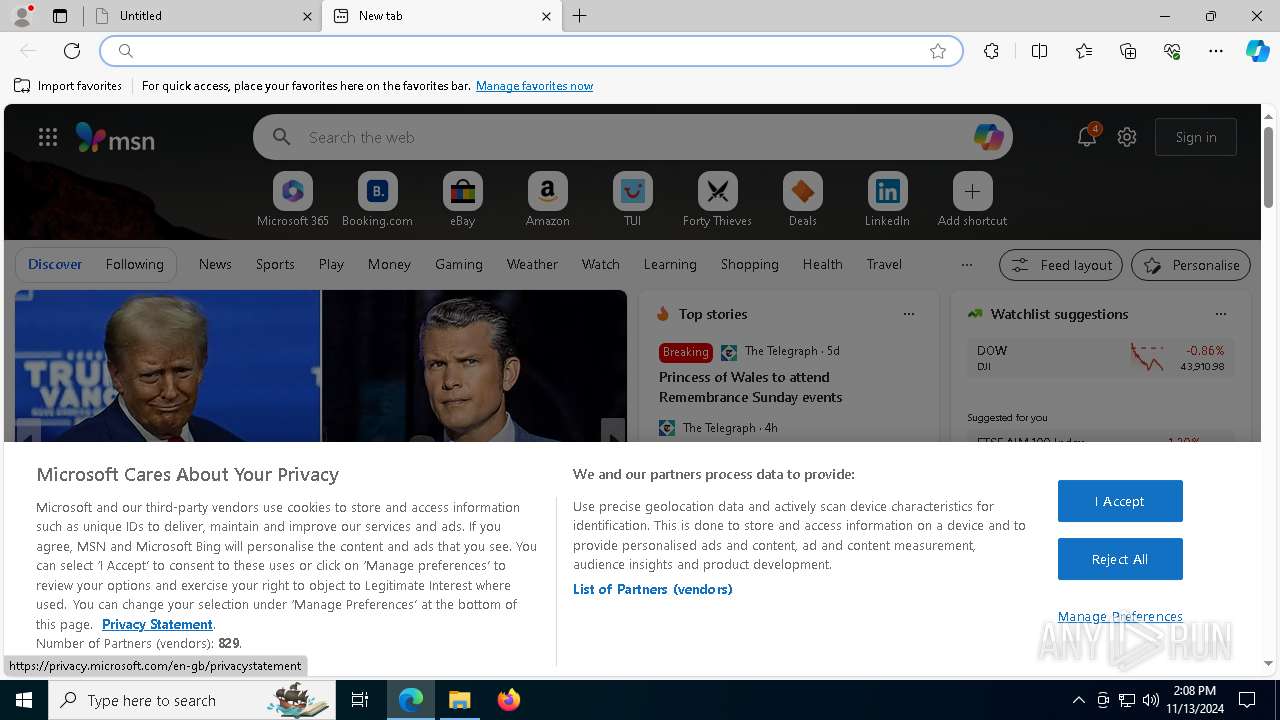This screenshot has width=1280, height=720.
Task: Open the Feed layout options
Action: [x=1061, y=265]
